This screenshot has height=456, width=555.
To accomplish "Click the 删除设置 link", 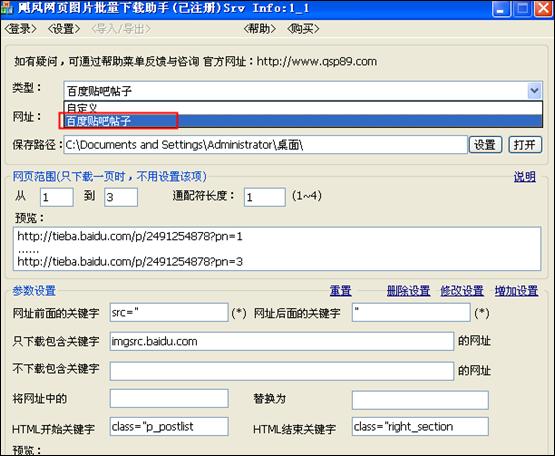I will point(408,291).
